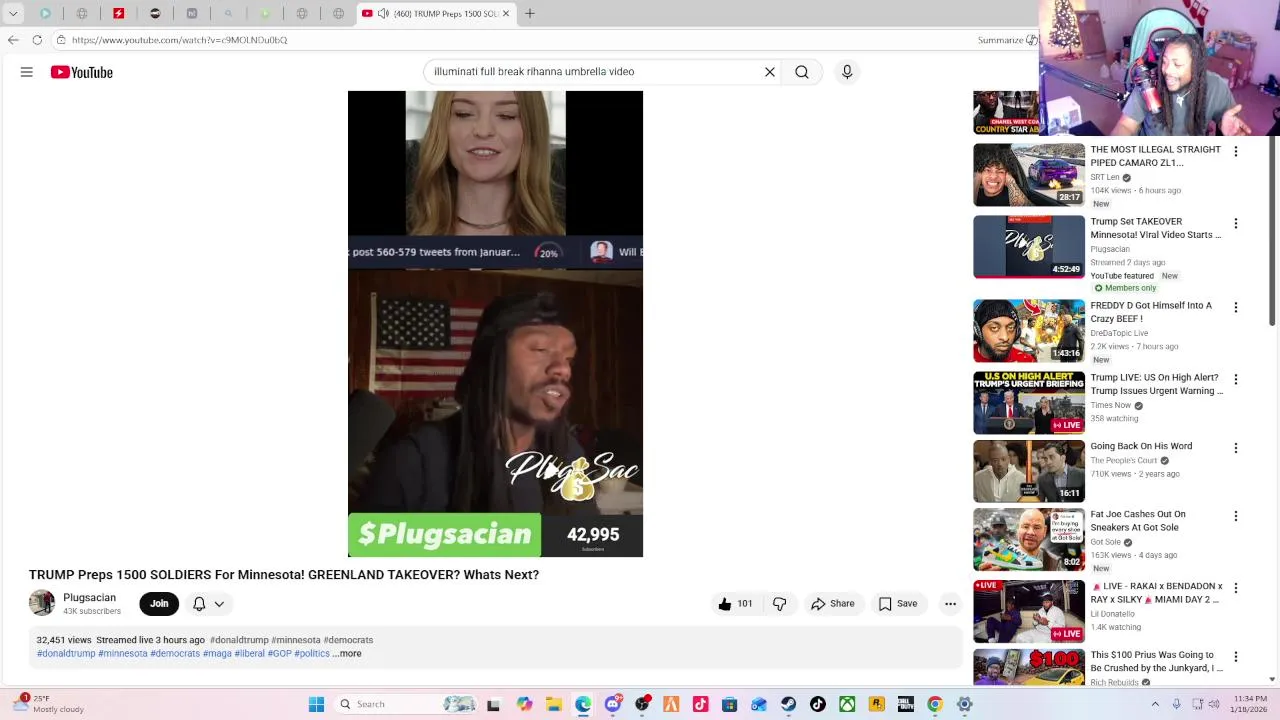This screenshot has height=720, width=1280.
Task: Open options for Trump Set TAKEOVER video
Action: 1236,223
